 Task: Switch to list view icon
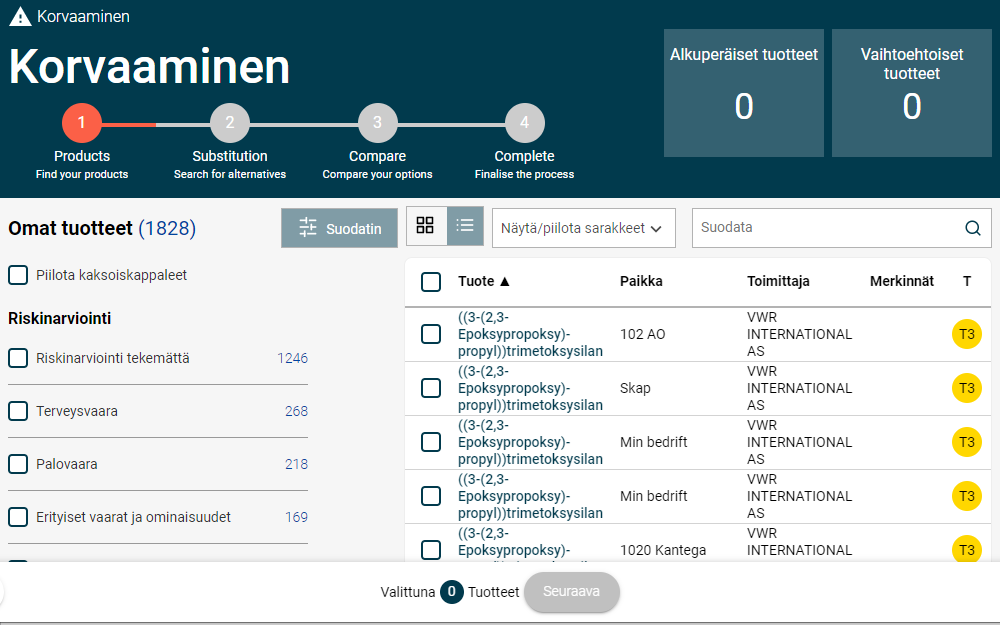click(x=465, y=225)
